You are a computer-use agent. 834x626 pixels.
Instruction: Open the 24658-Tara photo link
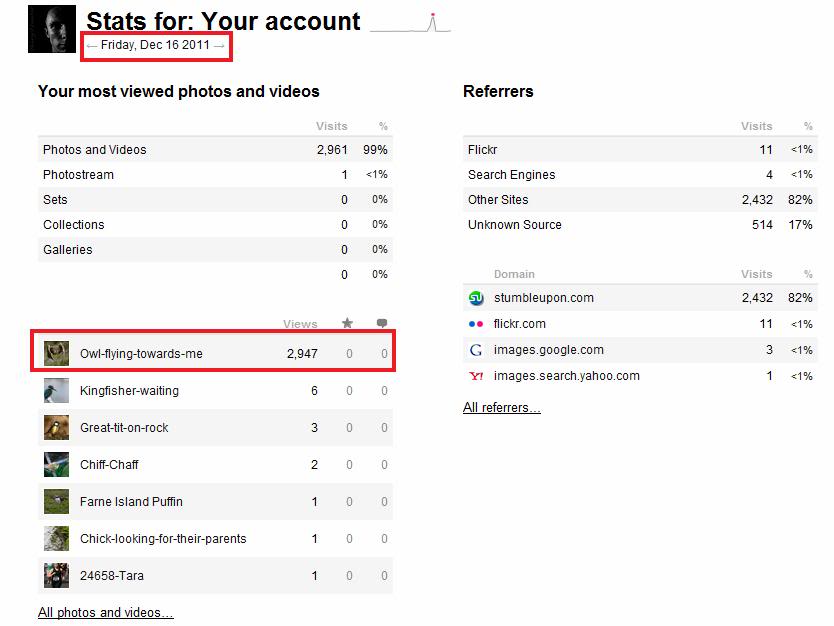coord(111,576)
